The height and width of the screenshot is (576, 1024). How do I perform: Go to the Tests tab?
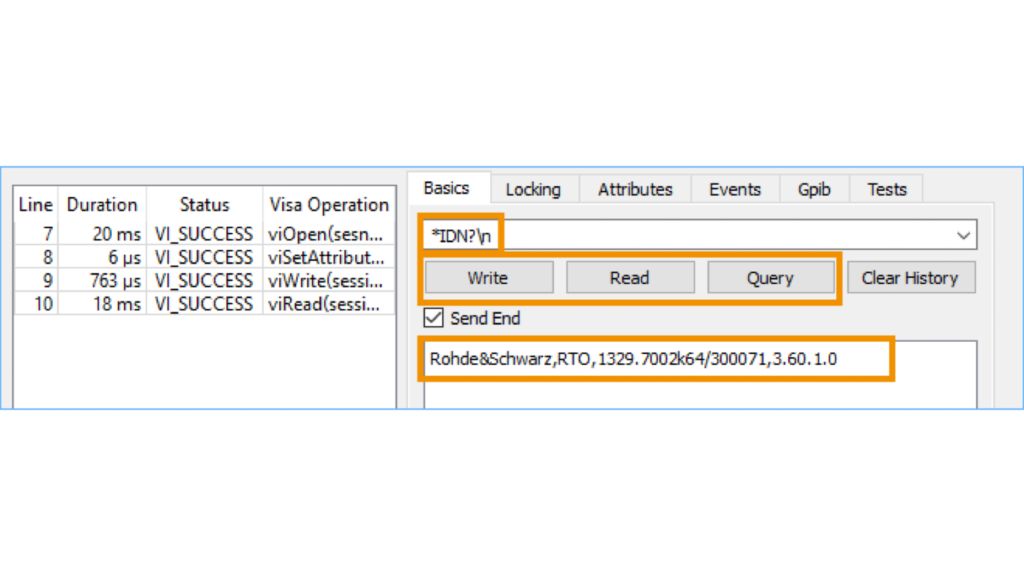click(x=886, y=189)
